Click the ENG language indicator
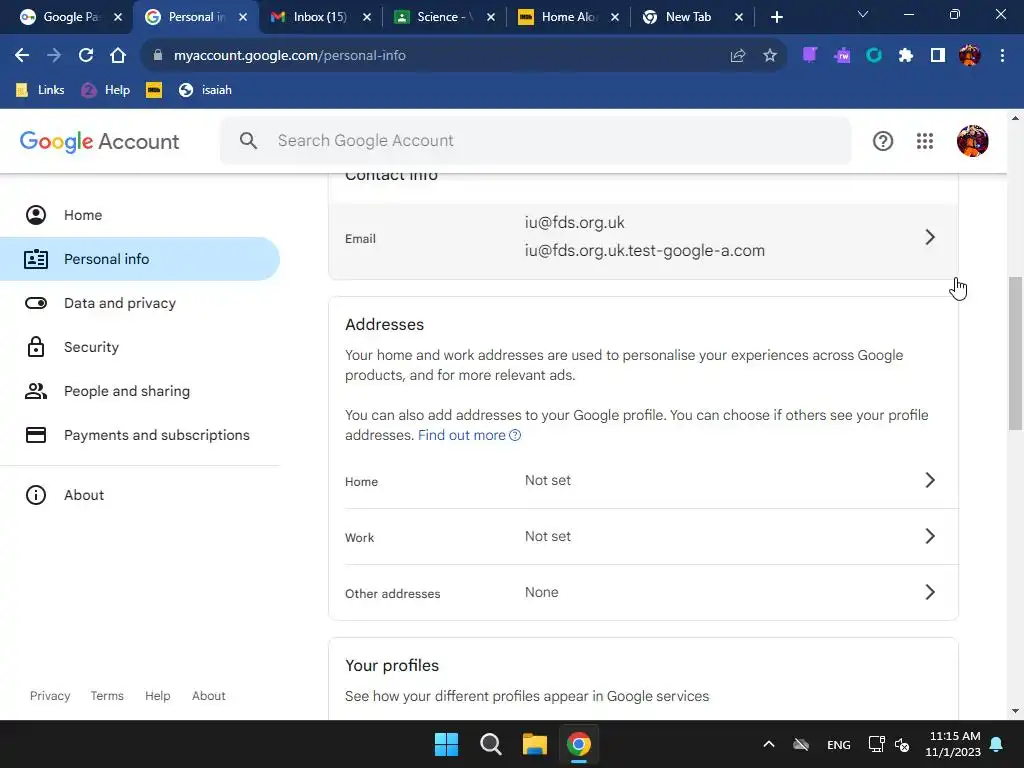Screen dimensions: 1024x768 pyautogui.click(x=839, y=744)
